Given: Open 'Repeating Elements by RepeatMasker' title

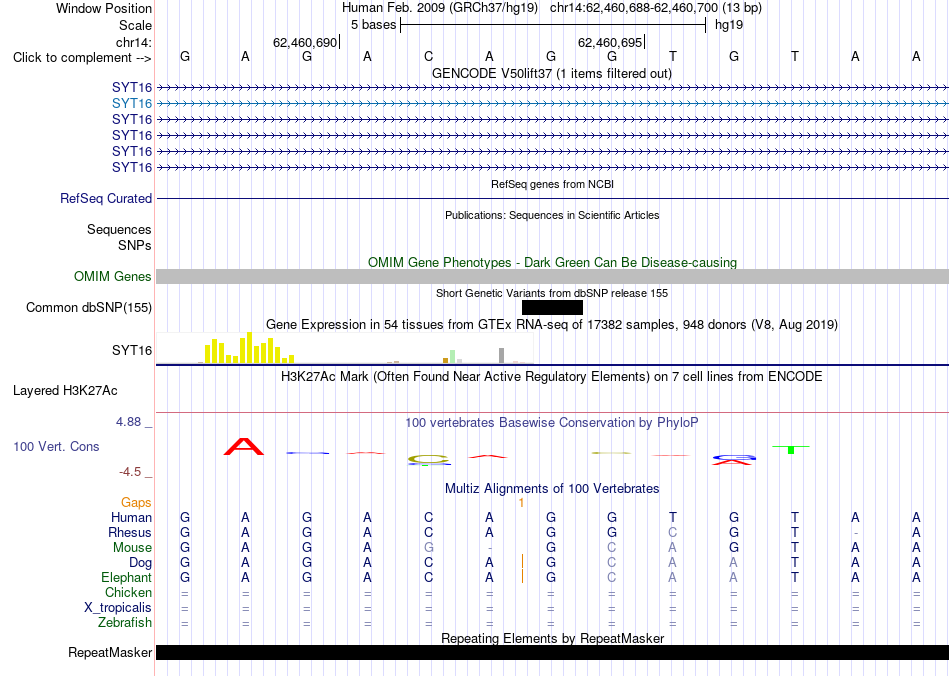Looking at the screenshot, I should coord(552,638).
